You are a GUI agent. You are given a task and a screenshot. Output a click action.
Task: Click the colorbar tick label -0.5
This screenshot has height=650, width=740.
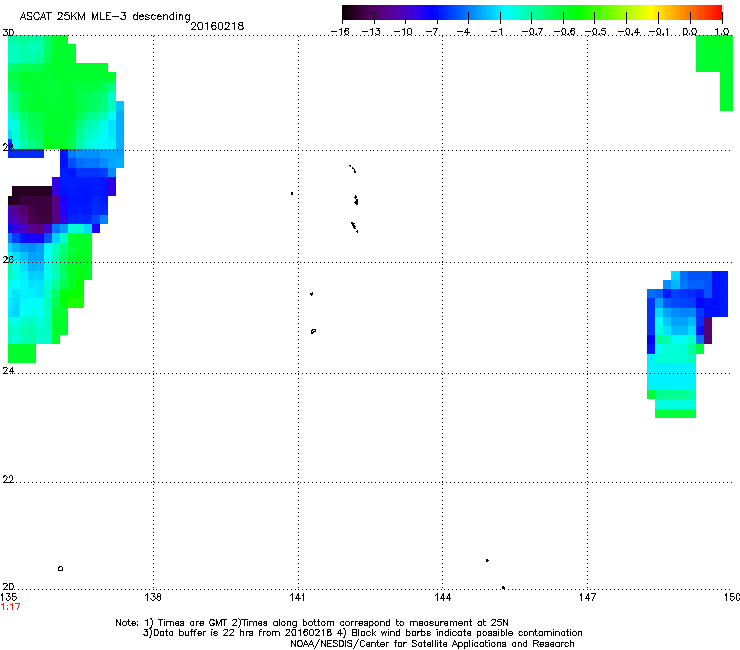[x=596, y=32]
